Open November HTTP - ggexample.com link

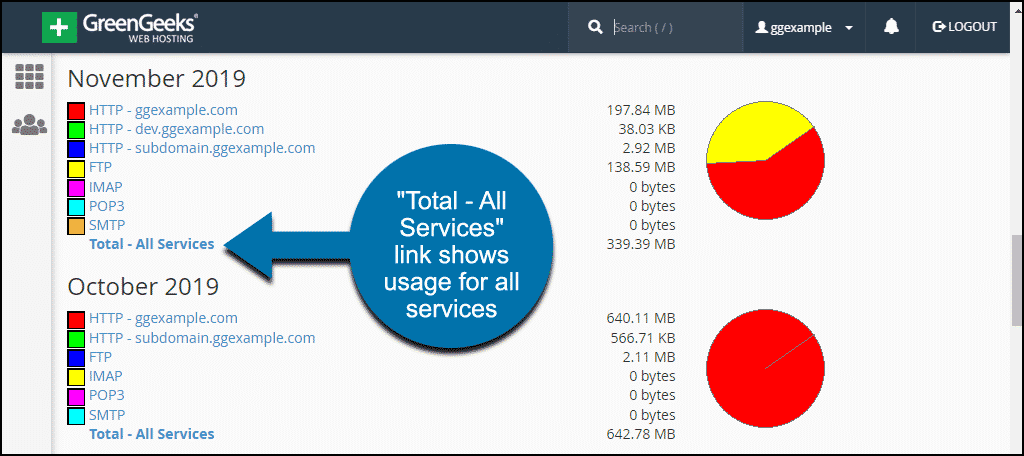click(x=163, y=110)
